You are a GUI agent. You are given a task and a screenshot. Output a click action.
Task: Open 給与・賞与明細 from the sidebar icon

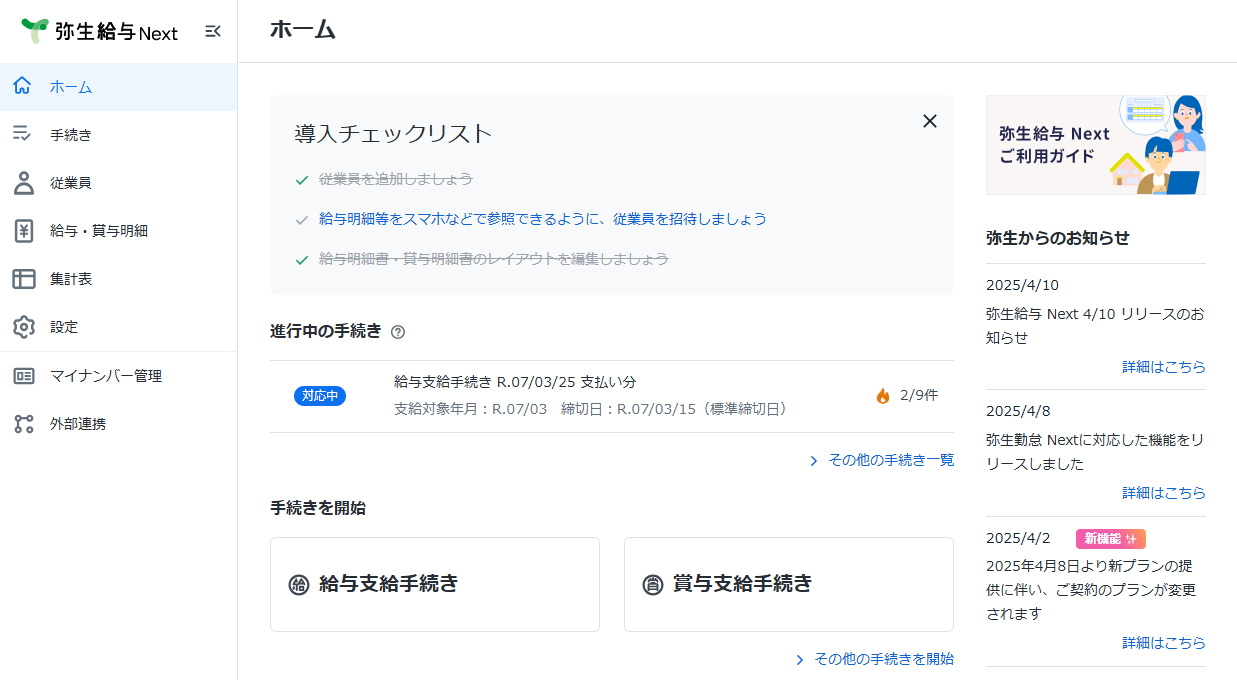click(22, 230)
